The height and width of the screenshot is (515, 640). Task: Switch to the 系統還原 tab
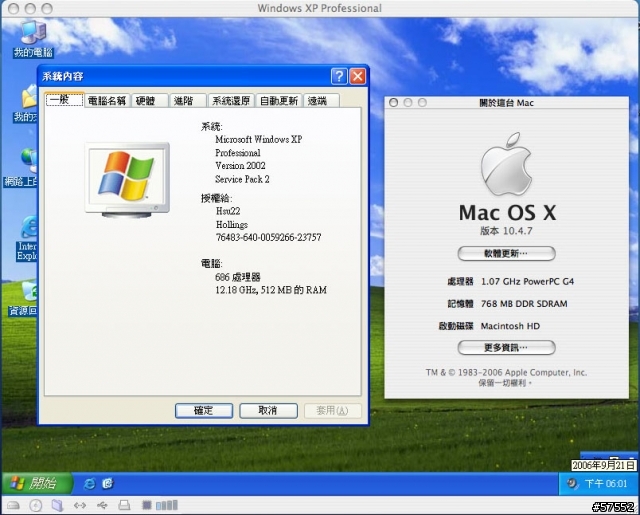(x=231, y=101)
